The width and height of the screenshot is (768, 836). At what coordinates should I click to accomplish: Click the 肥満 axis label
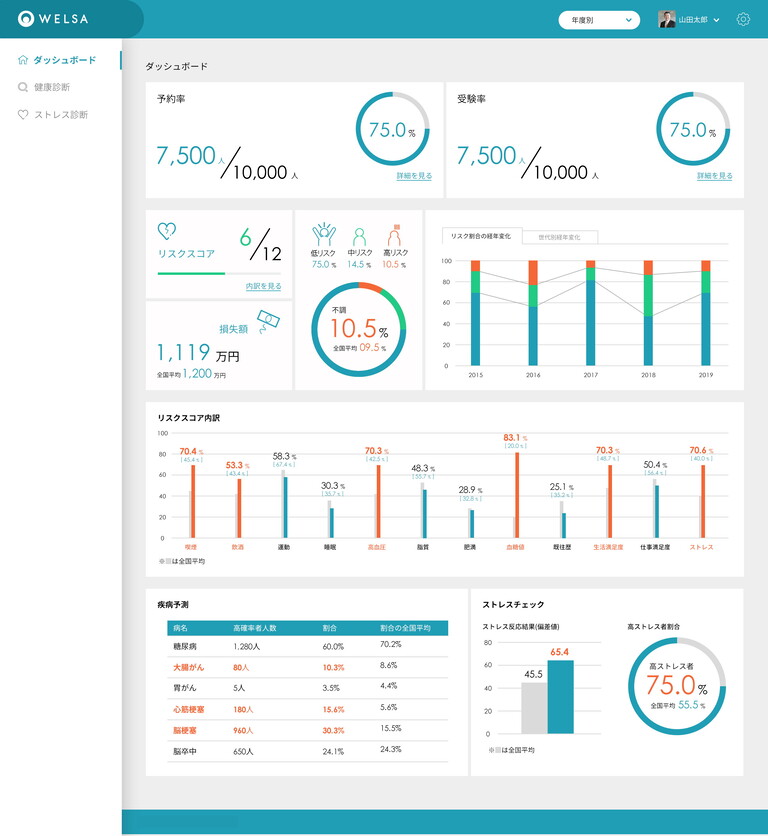469,547
